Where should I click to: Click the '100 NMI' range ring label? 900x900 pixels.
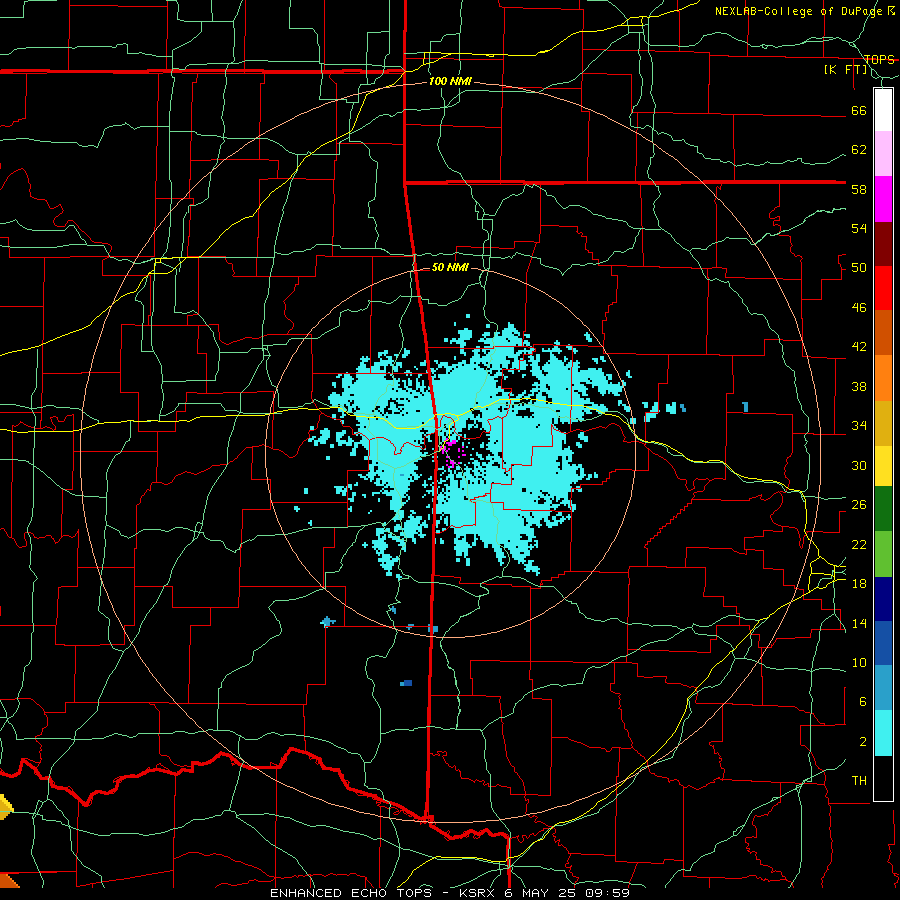coord(450,82)
